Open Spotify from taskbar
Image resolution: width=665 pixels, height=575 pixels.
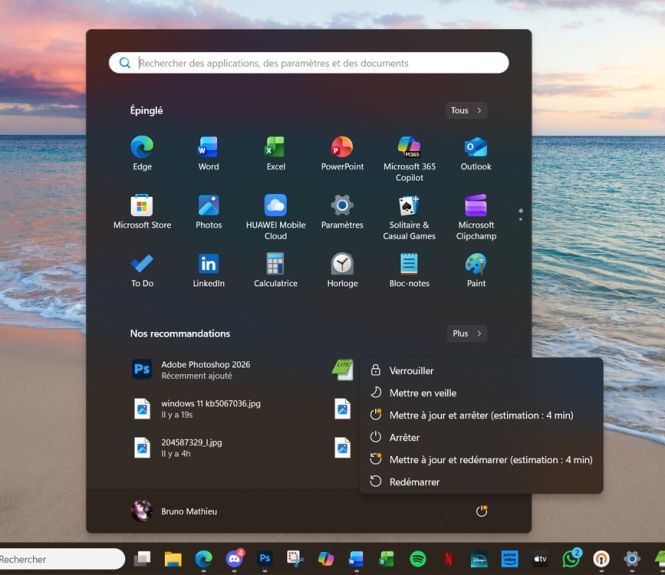418,559
